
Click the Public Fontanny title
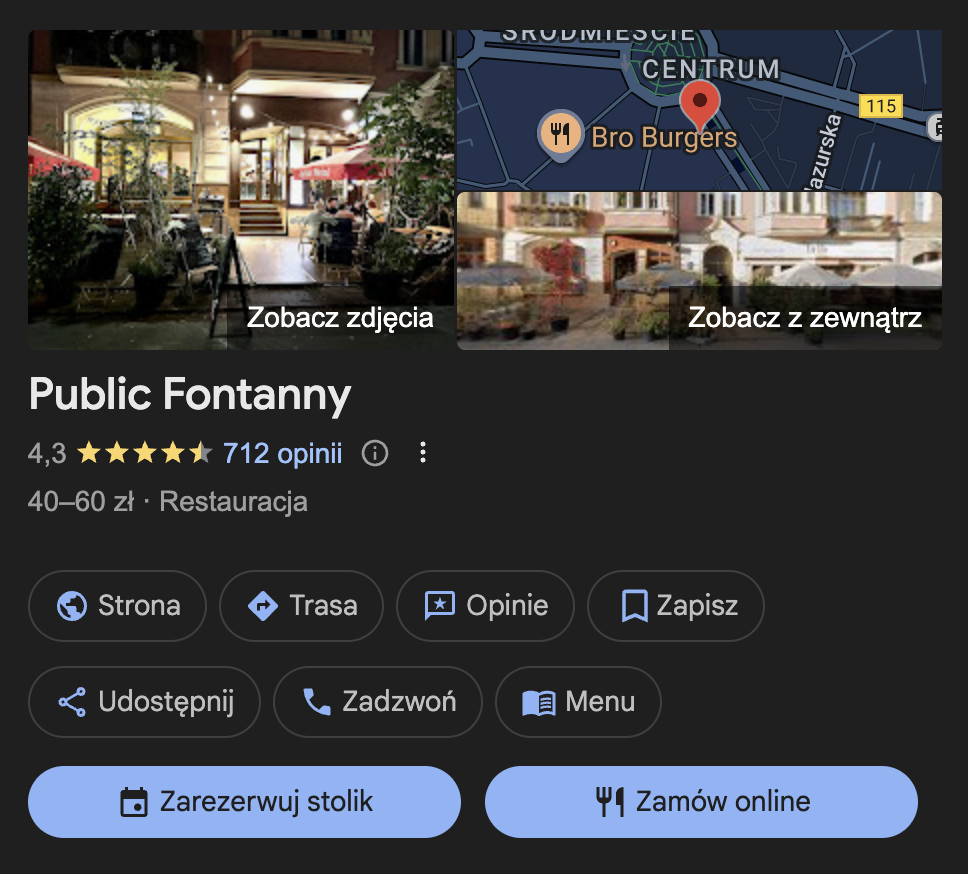click(x=190, y=395)
